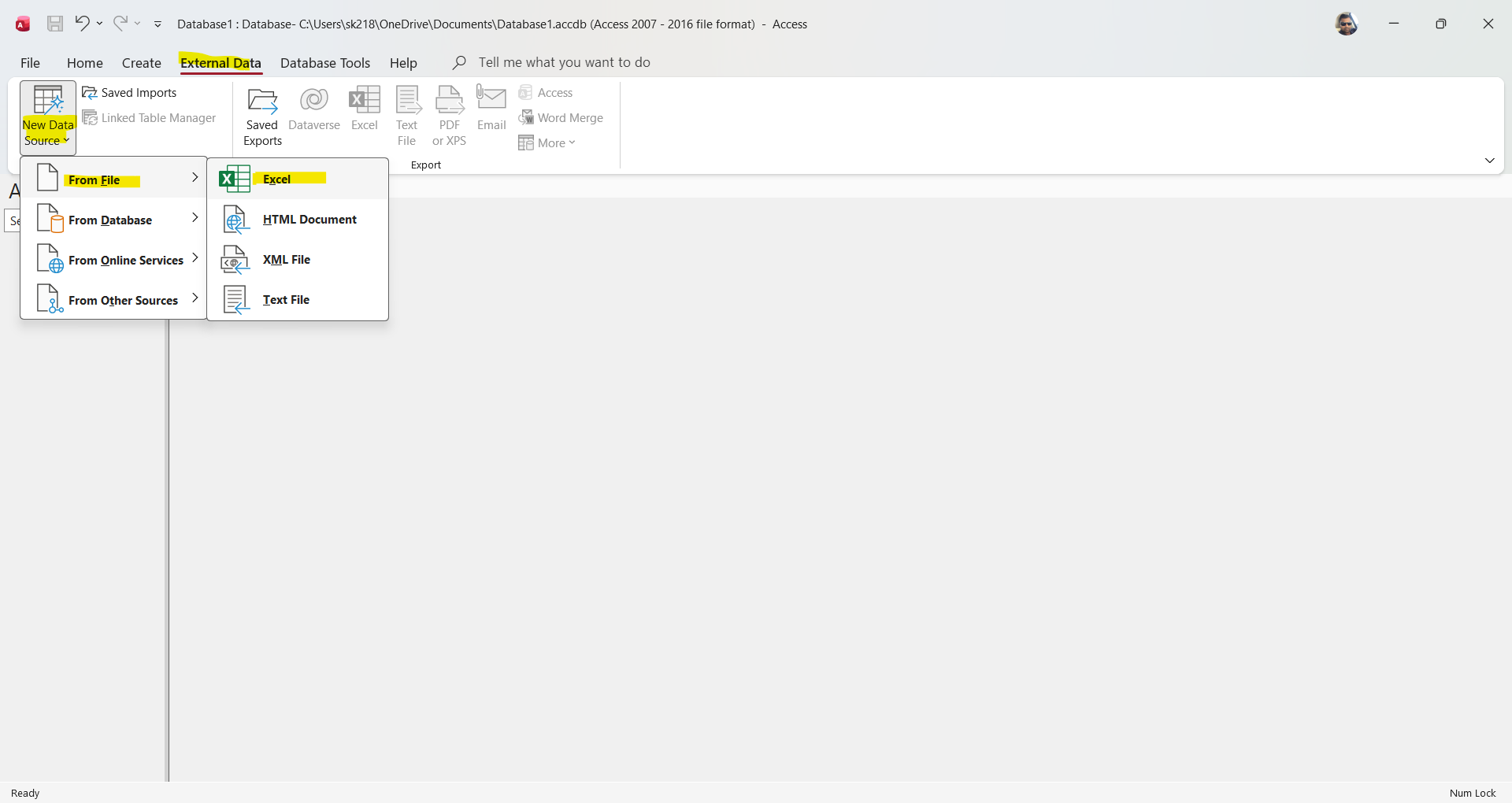
Task: Click the Email export icon
Action: coord(491,109)
